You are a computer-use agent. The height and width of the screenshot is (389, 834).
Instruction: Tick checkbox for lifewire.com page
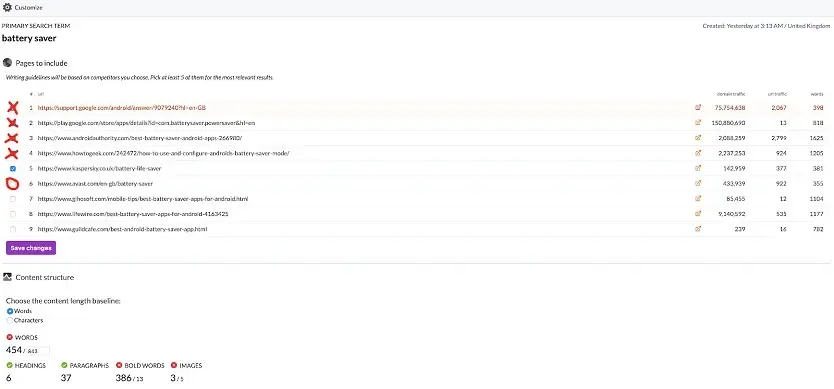pyautogui.click(x=13, y=214)
